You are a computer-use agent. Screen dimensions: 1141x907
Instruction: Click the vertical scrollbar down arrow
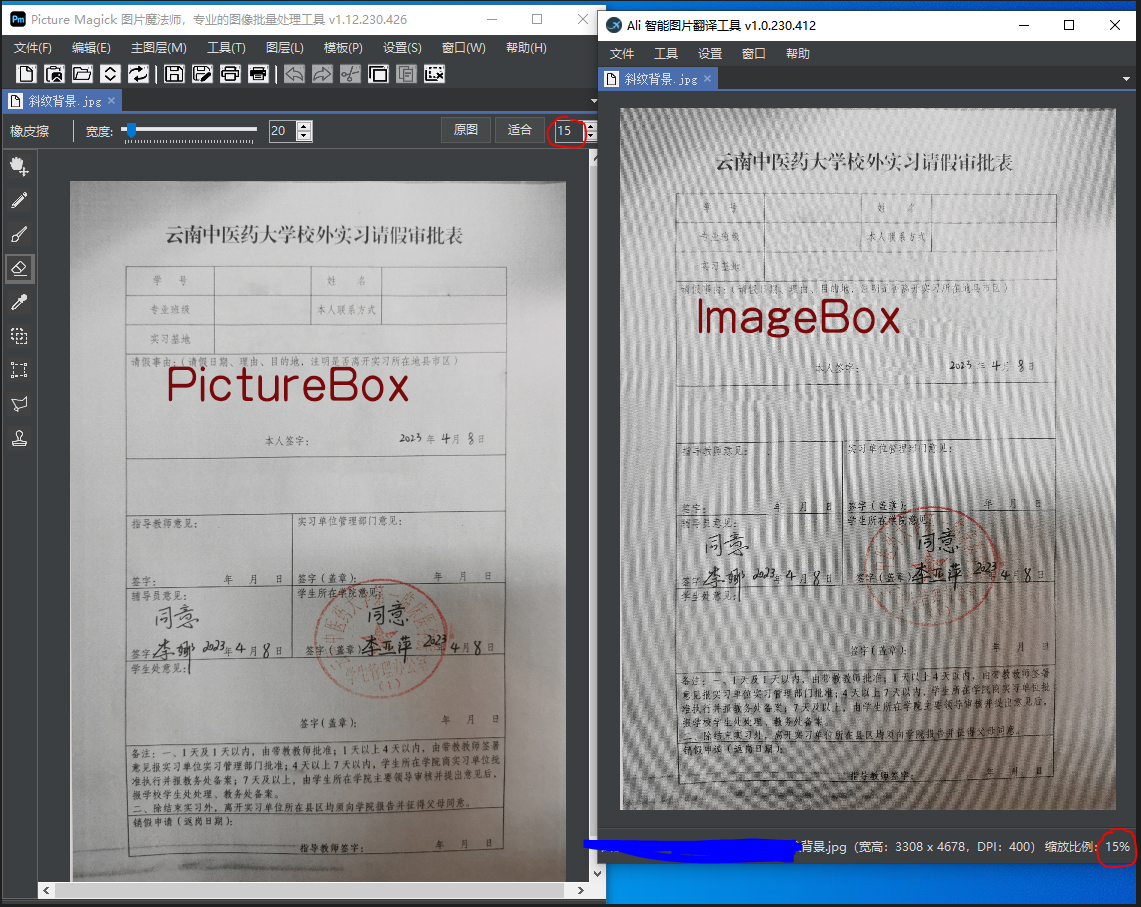coord(597,874)
